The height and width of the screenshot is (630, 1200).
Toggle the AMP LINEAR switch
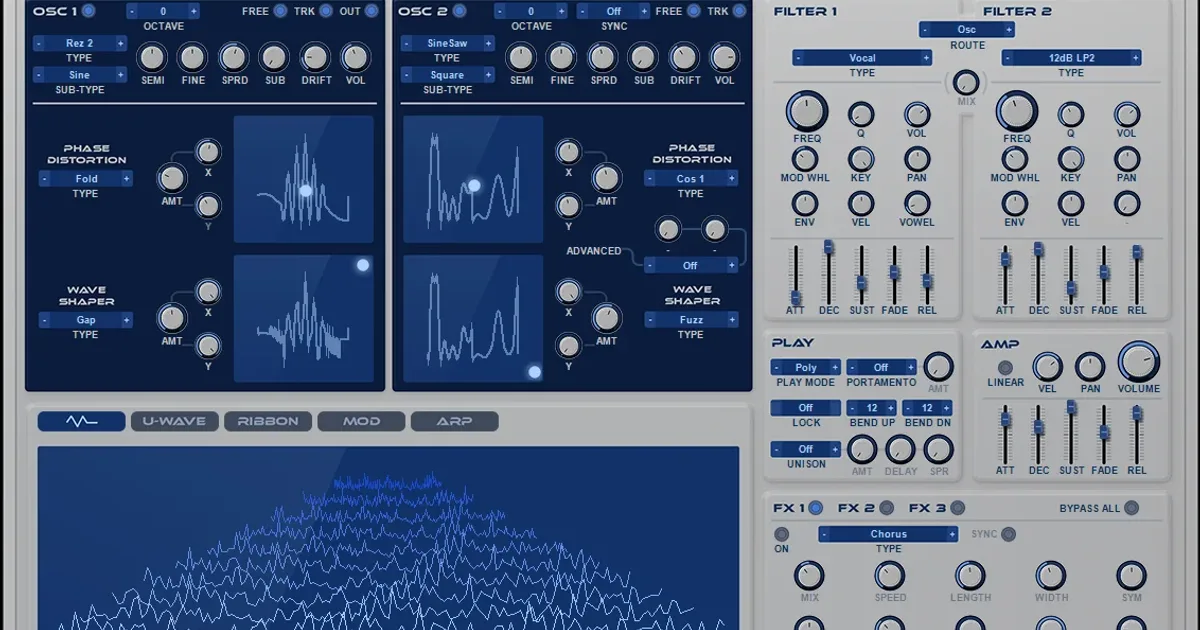[x=1005, y=367]
